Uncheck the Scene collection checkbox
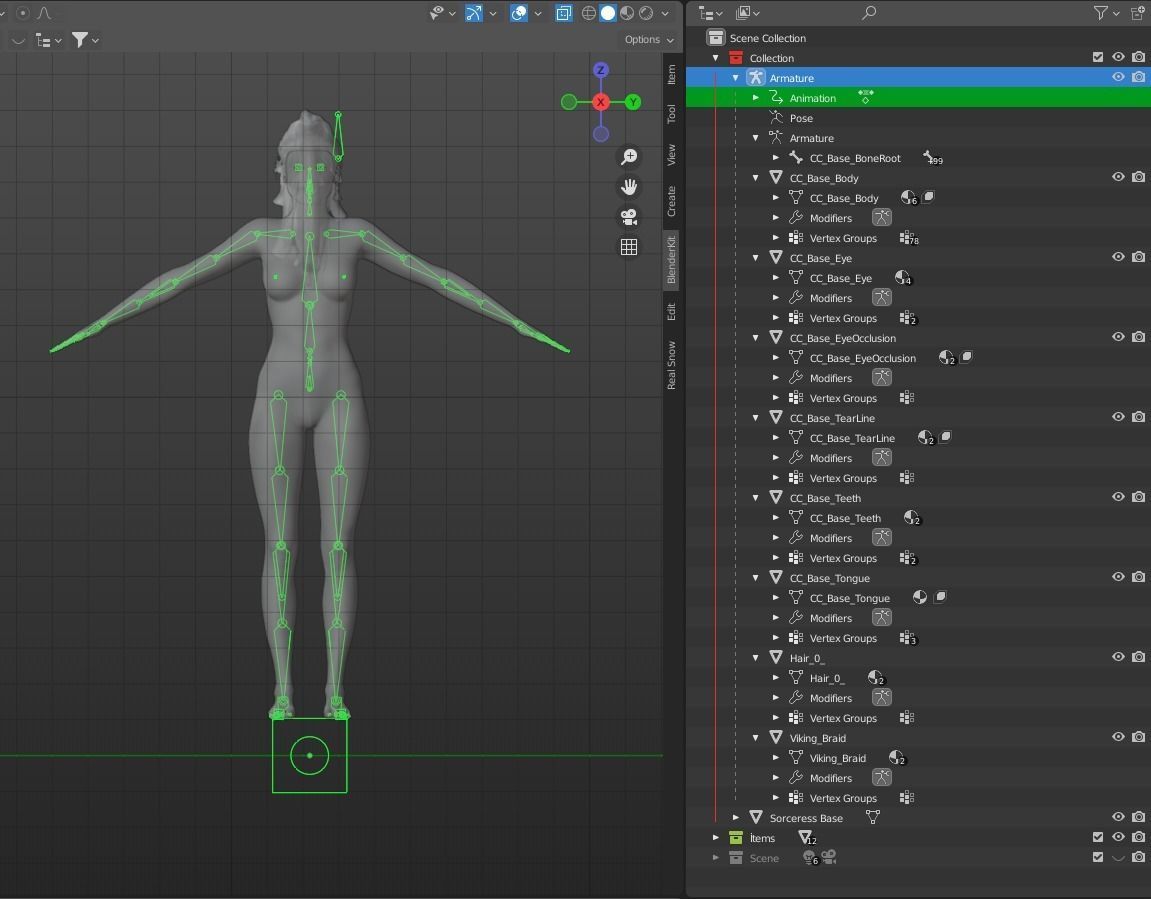The width and height of the screenshot is (1151, 899). click(1097, 856)
